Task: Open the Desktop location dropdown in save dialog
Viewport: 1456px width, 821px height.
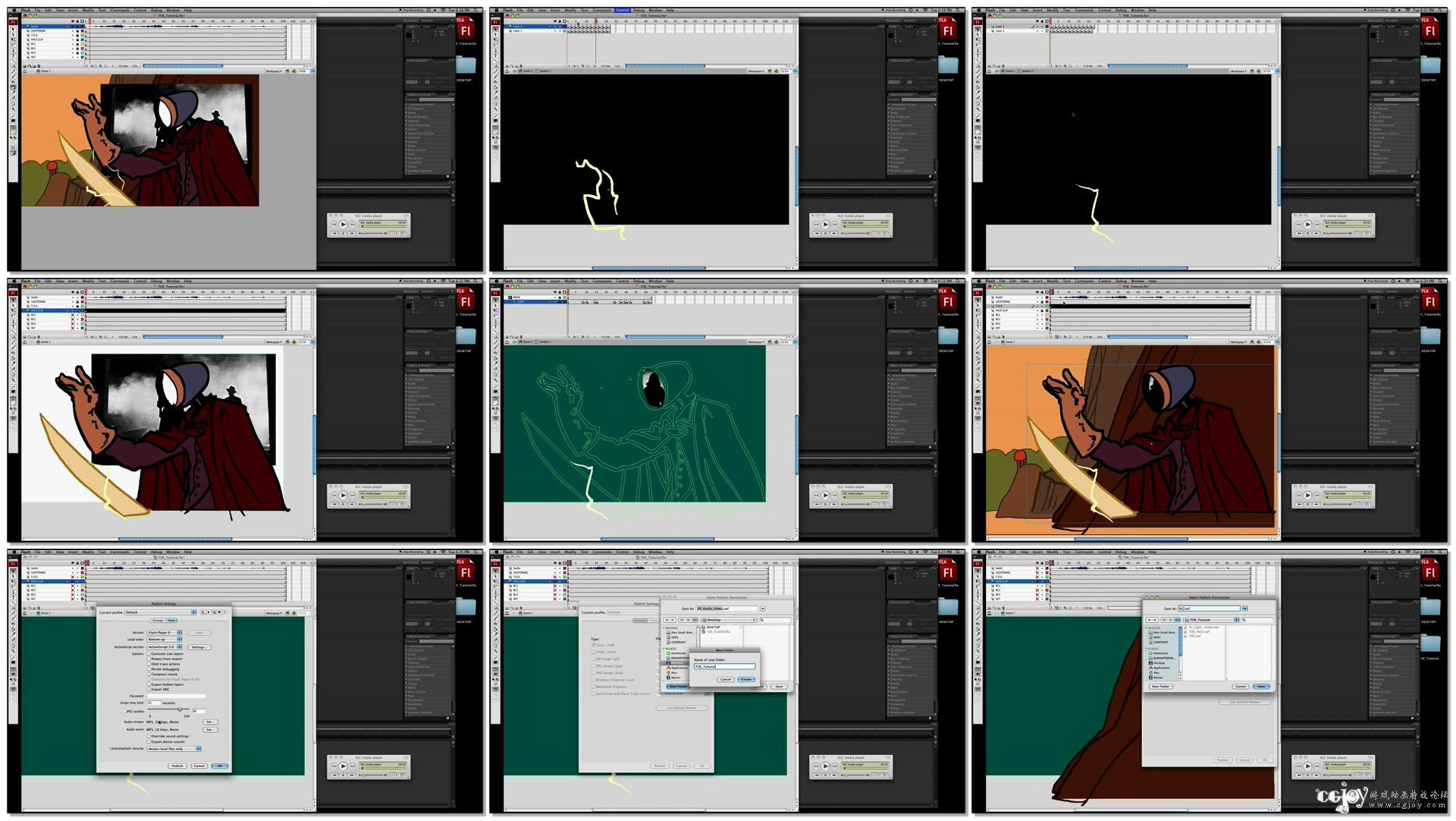Action: point(729,620)
